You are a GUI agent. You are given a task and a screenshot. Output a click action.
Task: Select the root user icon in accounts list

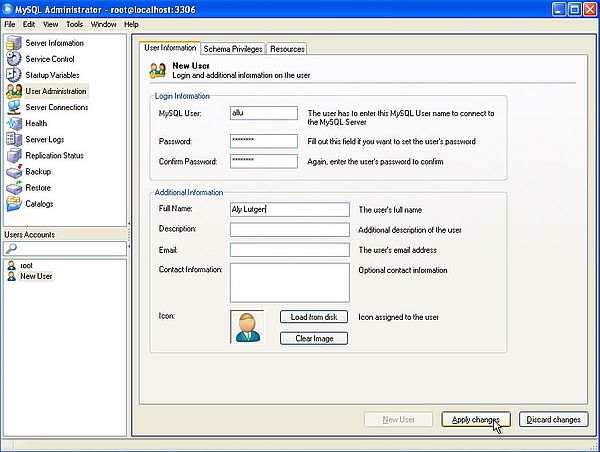point(12,265)
